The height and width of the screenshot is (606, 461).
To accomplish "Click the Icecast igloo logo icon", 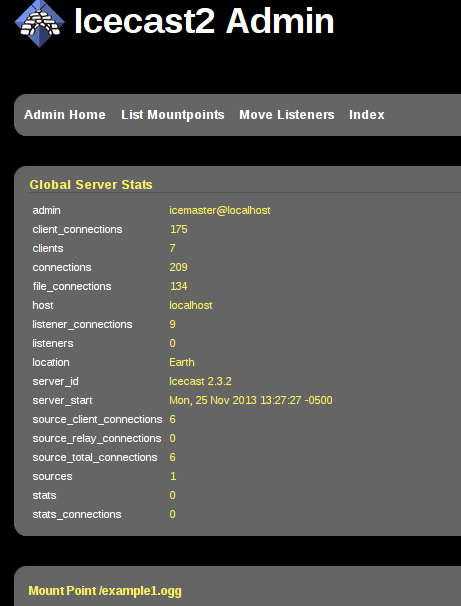I will click(40, 23).
